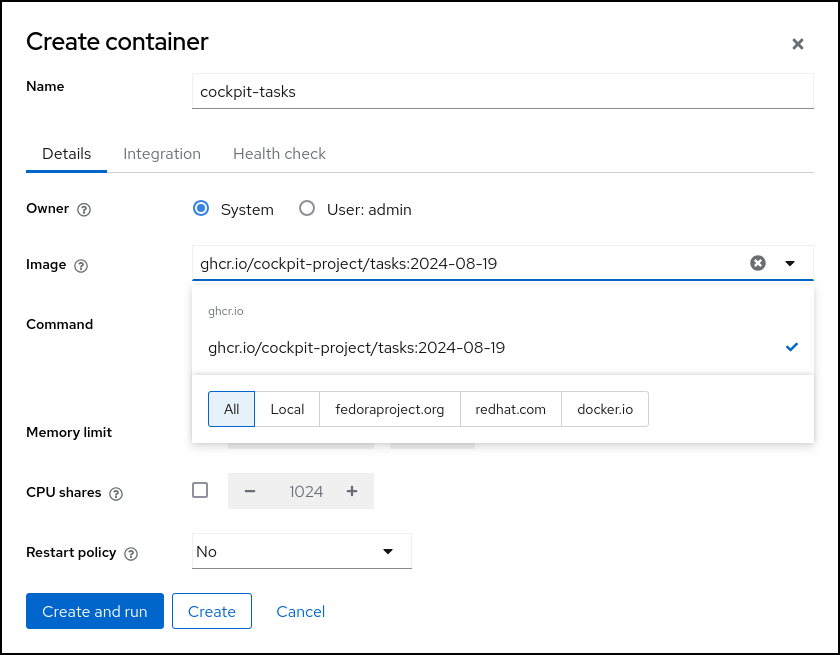Click the Cancel link
The image size is (840, 655).
pos(301,611)
